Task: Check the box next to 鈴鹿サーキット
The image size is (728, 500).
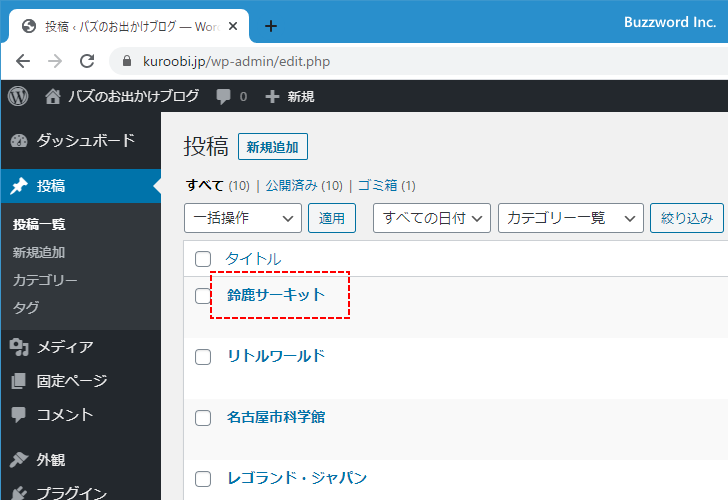Action: pos(203,295)
